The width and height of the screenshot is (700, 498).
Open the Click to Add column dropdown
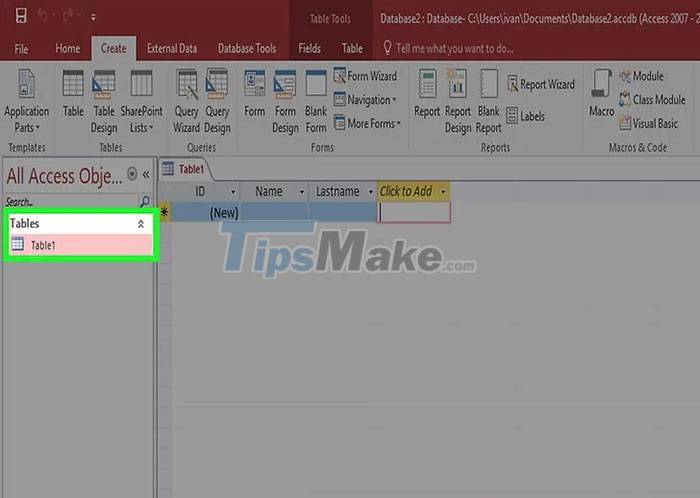coord(443,192)
